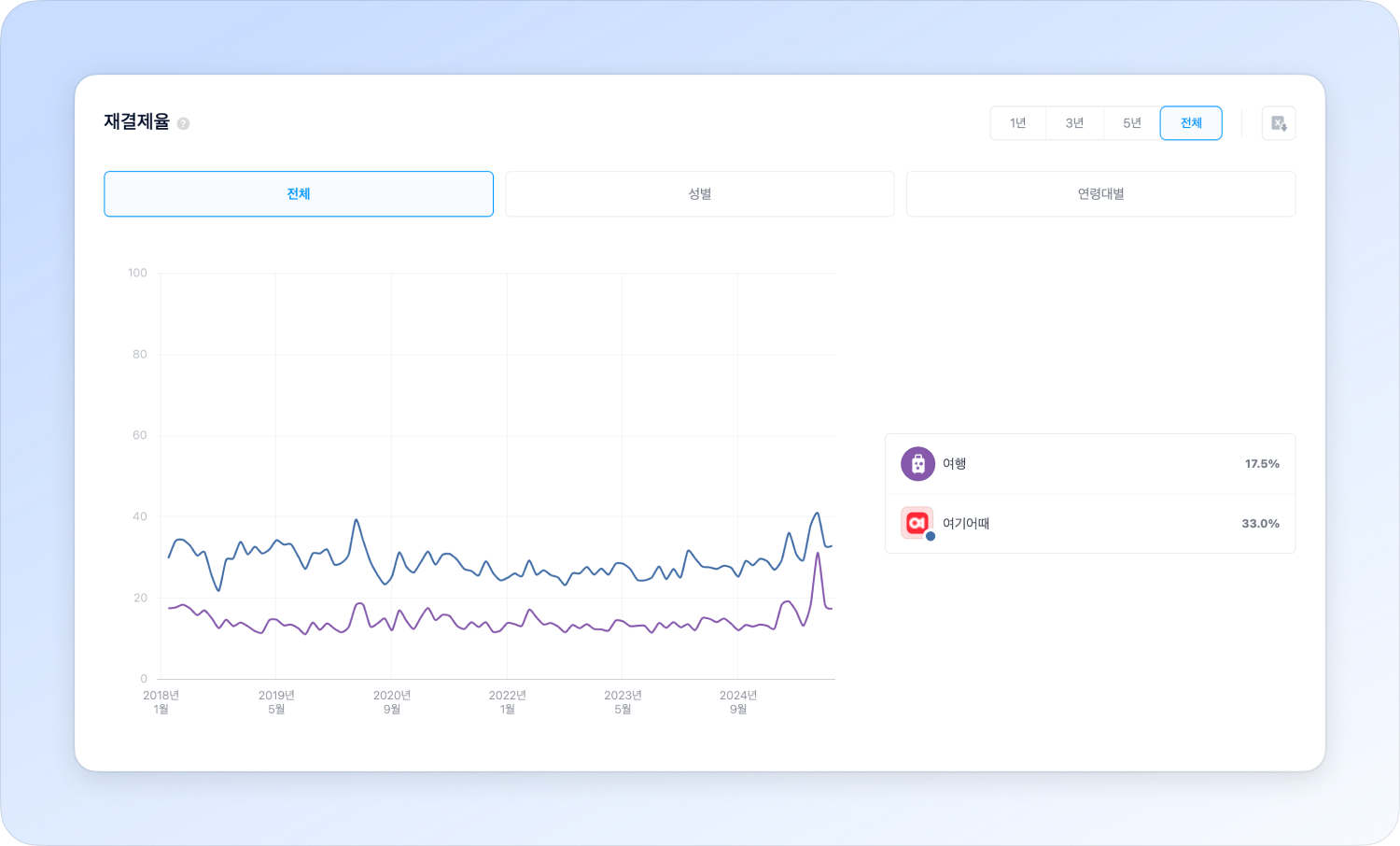Viewport: 1400px width, 846px height.
Task: Click the purple luggage 여행 category icon
Action: point(917,464)
